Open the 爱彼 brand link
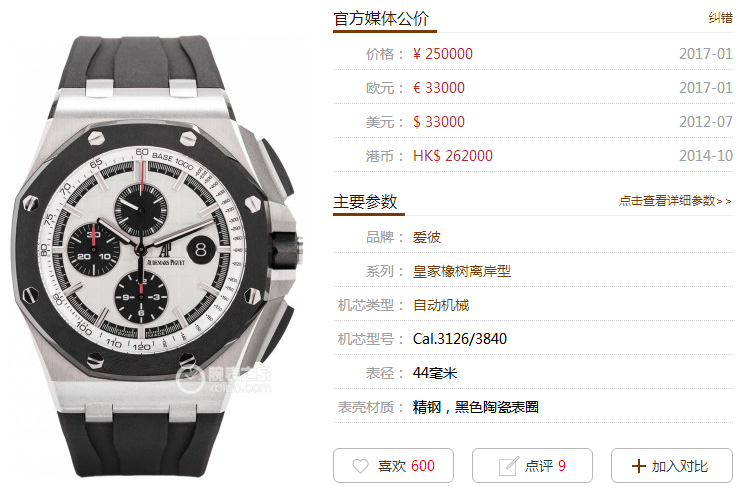The width and height of the screenshot is (753, 493). tap(426, 237)
